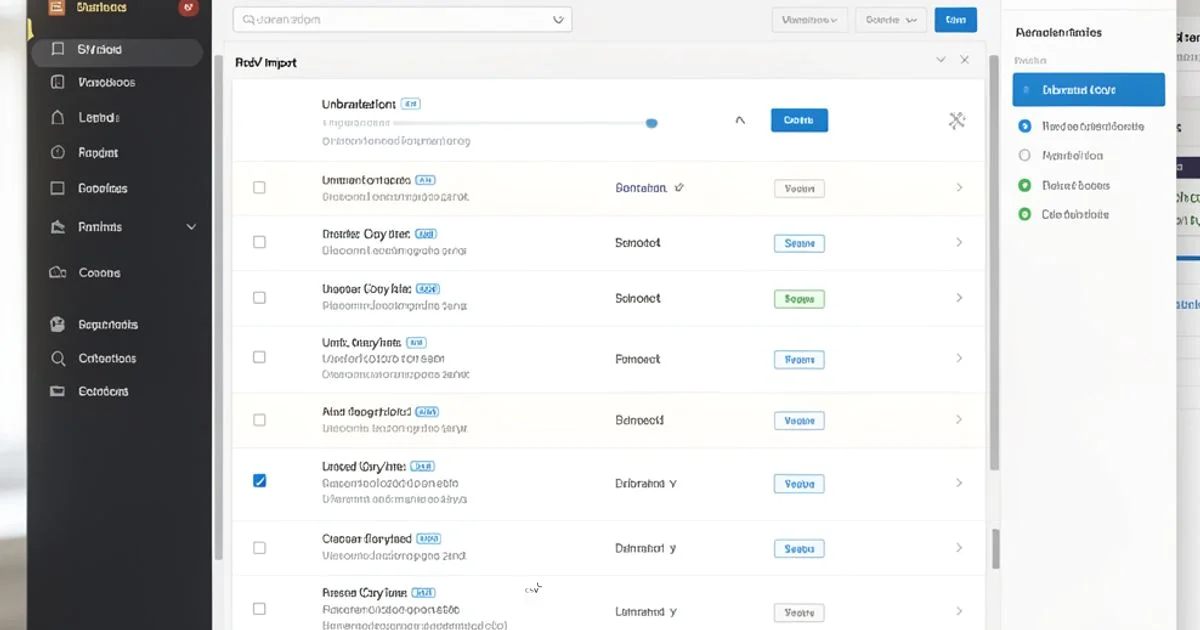Click inside the top search input field

[x=380, y=19]
